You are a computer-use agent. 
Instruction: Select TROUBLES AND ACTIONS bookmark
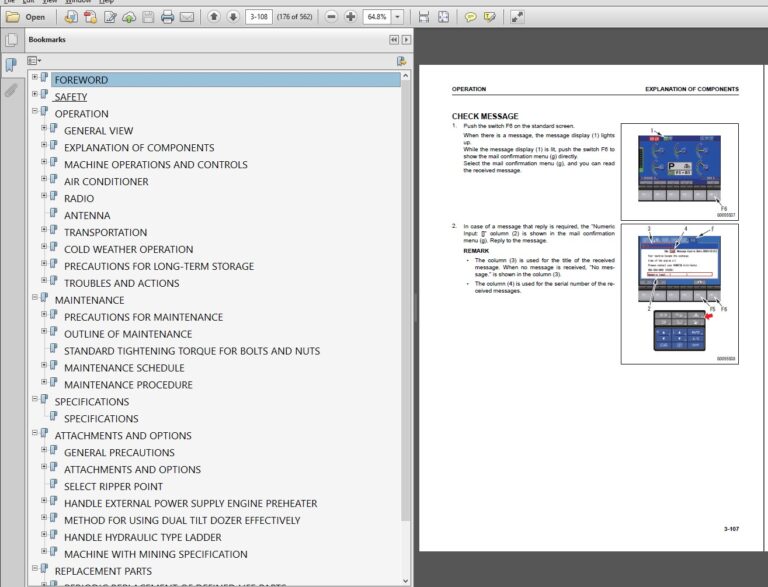[x=121, y=283]
